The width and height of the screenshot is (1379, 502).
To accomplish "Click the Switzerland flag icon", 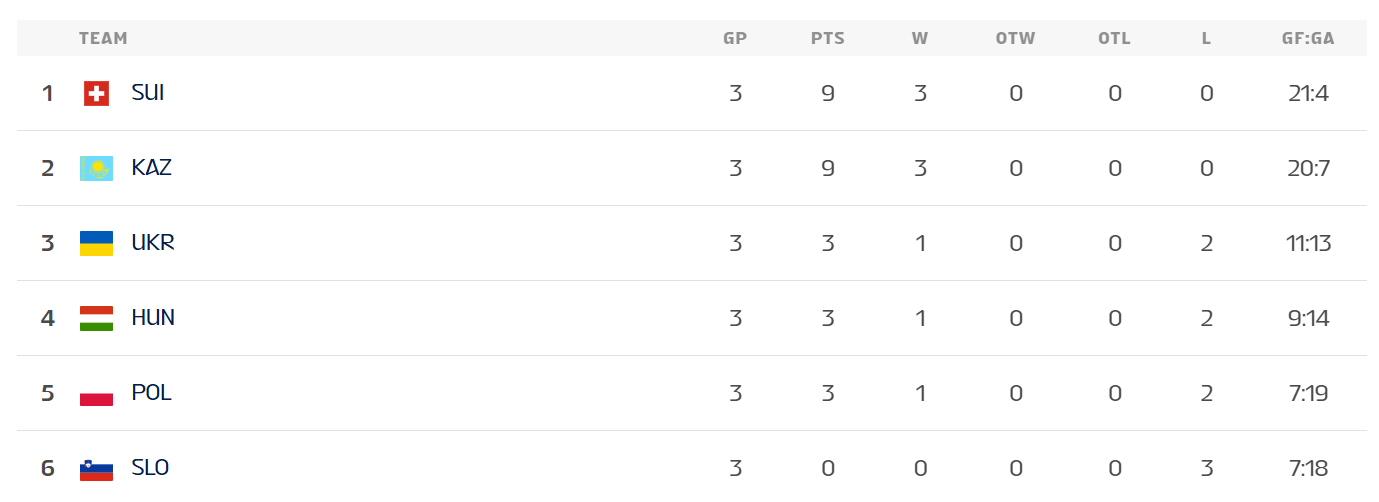I will 96,94.
